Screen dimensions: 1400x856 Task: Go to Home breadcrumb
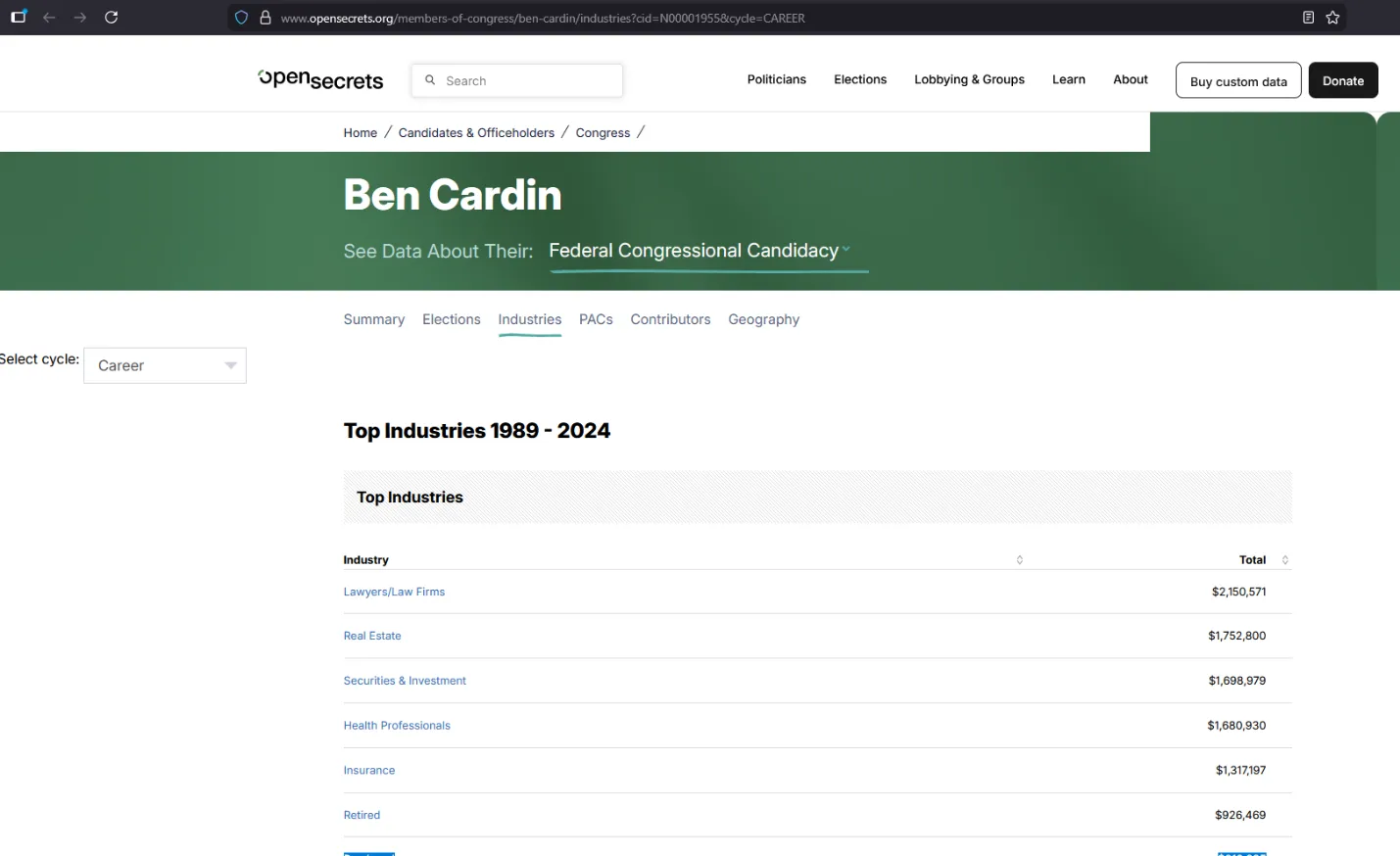(361, 132)
